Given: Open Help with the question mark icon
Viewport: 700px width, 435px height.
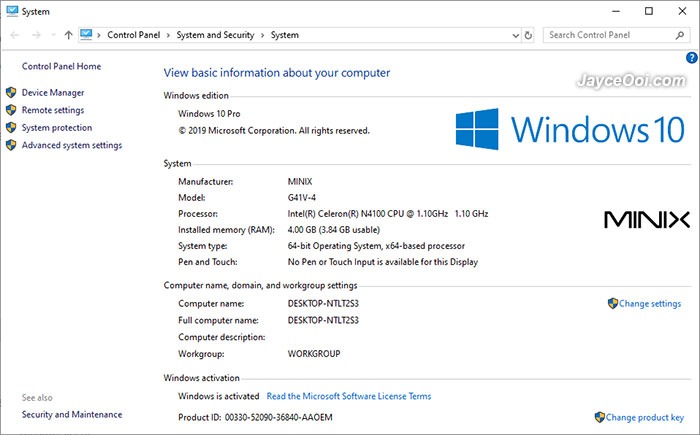Looking at the screenshot, I should point(692,57).
